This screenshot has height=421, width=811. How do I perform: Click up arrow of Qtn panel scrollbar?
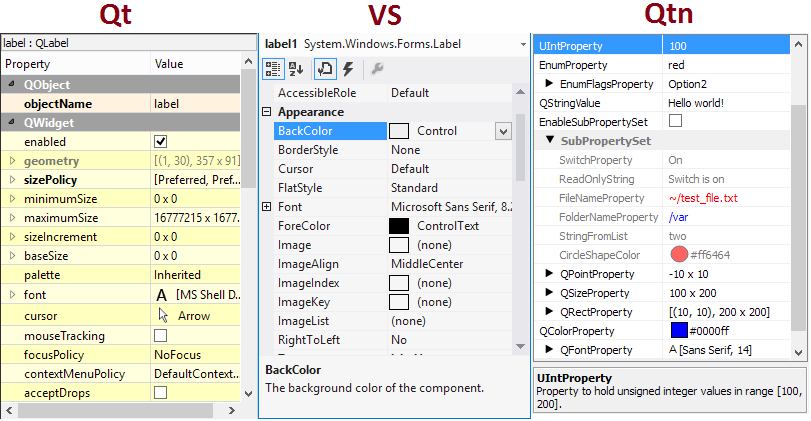pos(799,45)
